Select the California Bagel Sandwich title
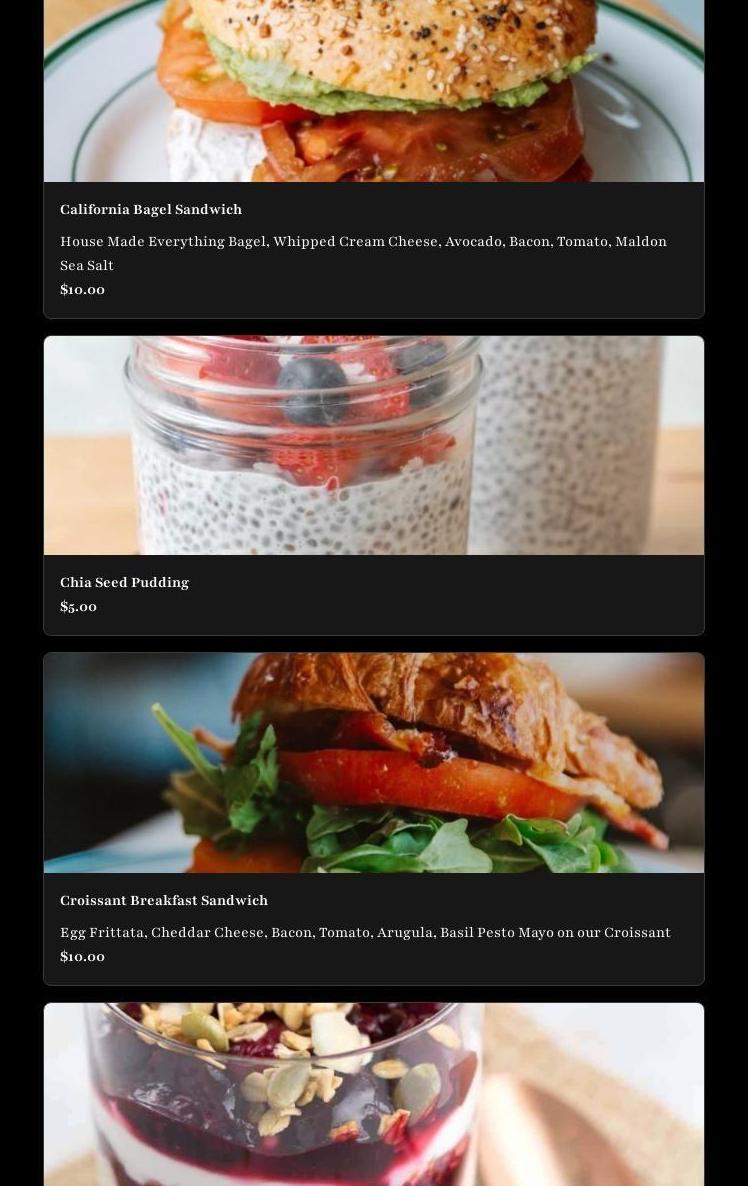 point(151,210)
